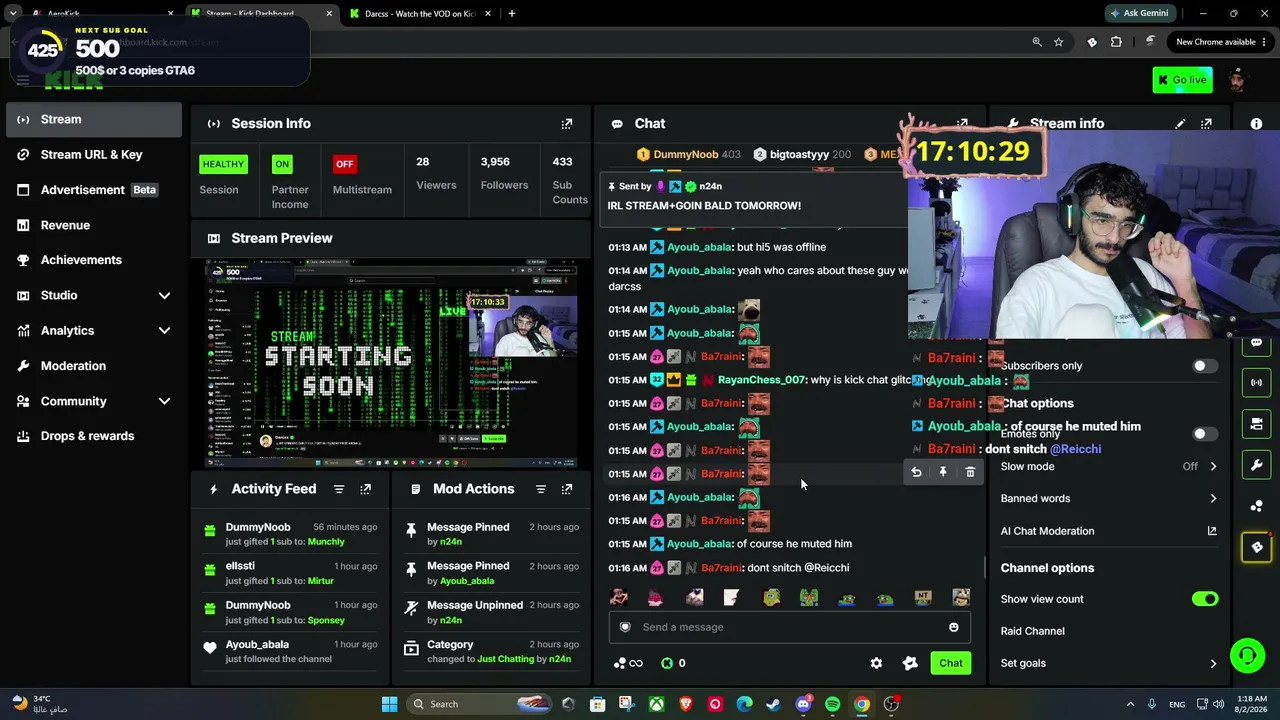Open Munchly's profile link in Activity Feed

click(326, 542)
